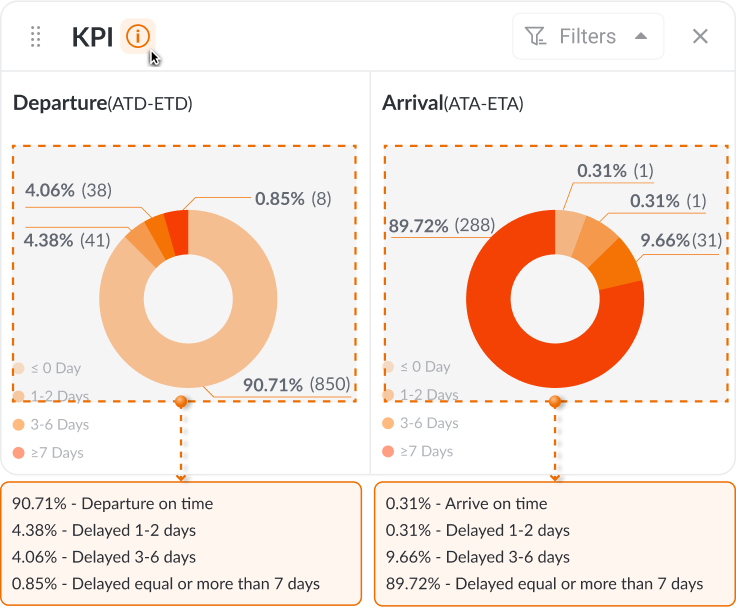Click the 90.71% (850) departure data label
Image resolution: width=736 pixels, height=607 pixels.
(x=295, y=384)
